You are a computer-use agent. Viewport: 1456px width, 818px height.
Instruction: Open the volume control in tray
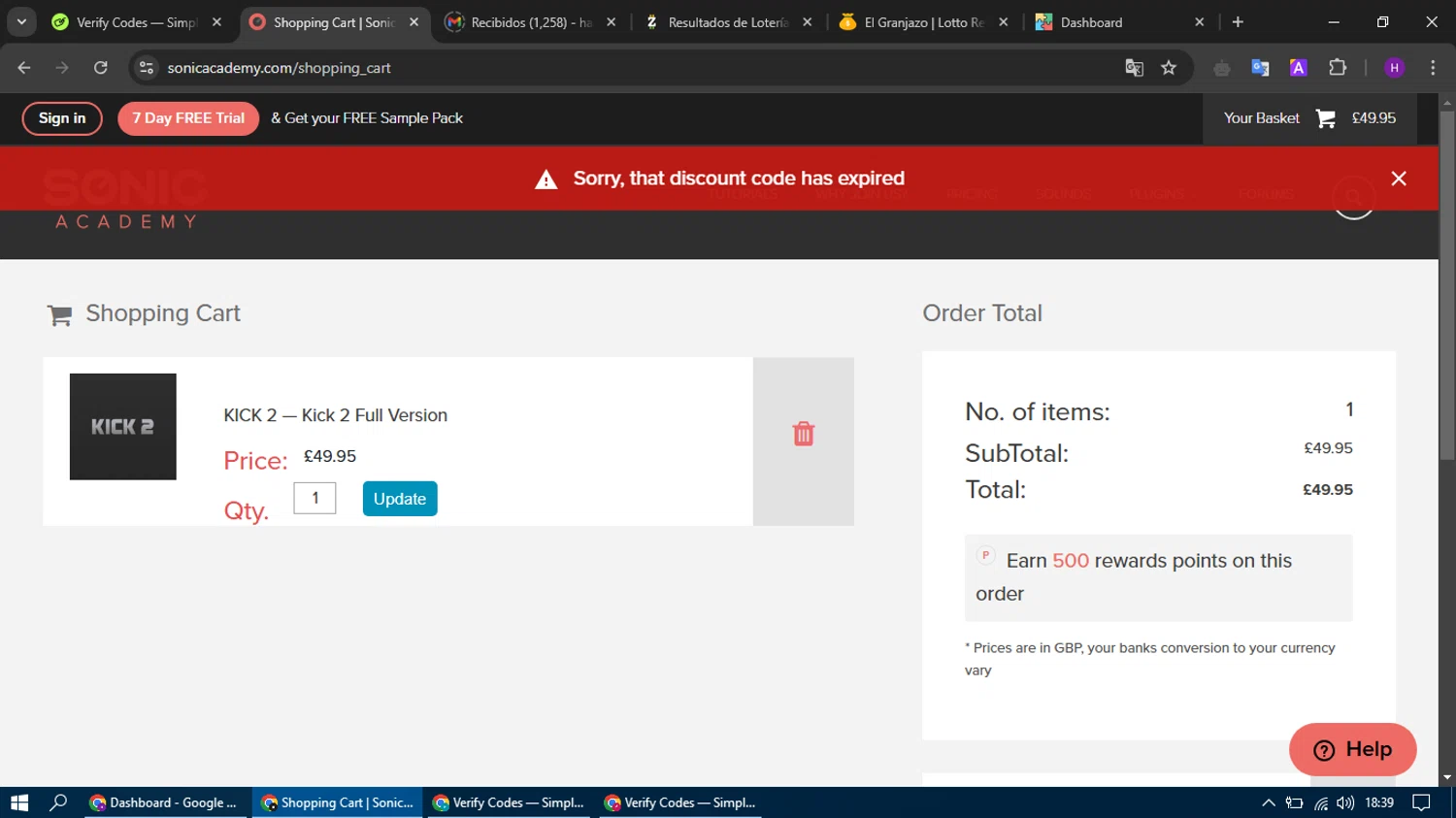point(1345,802)
